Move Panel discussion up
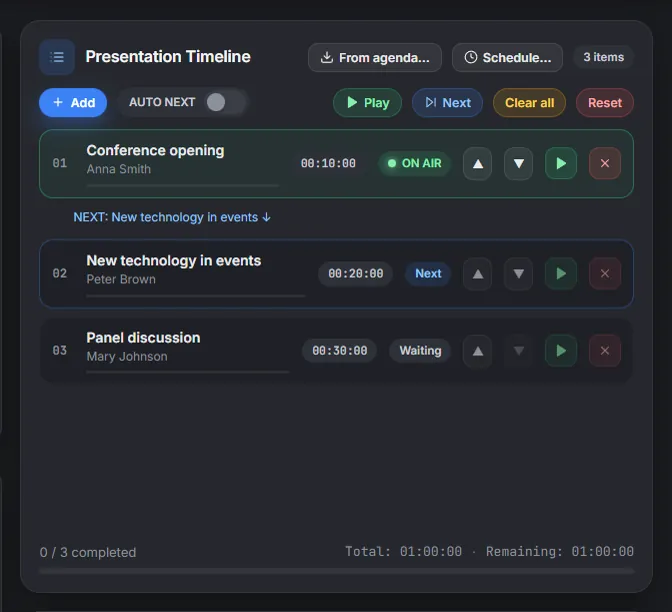The height and width of the screenshot is (612, 672). [x=477, y=351]
